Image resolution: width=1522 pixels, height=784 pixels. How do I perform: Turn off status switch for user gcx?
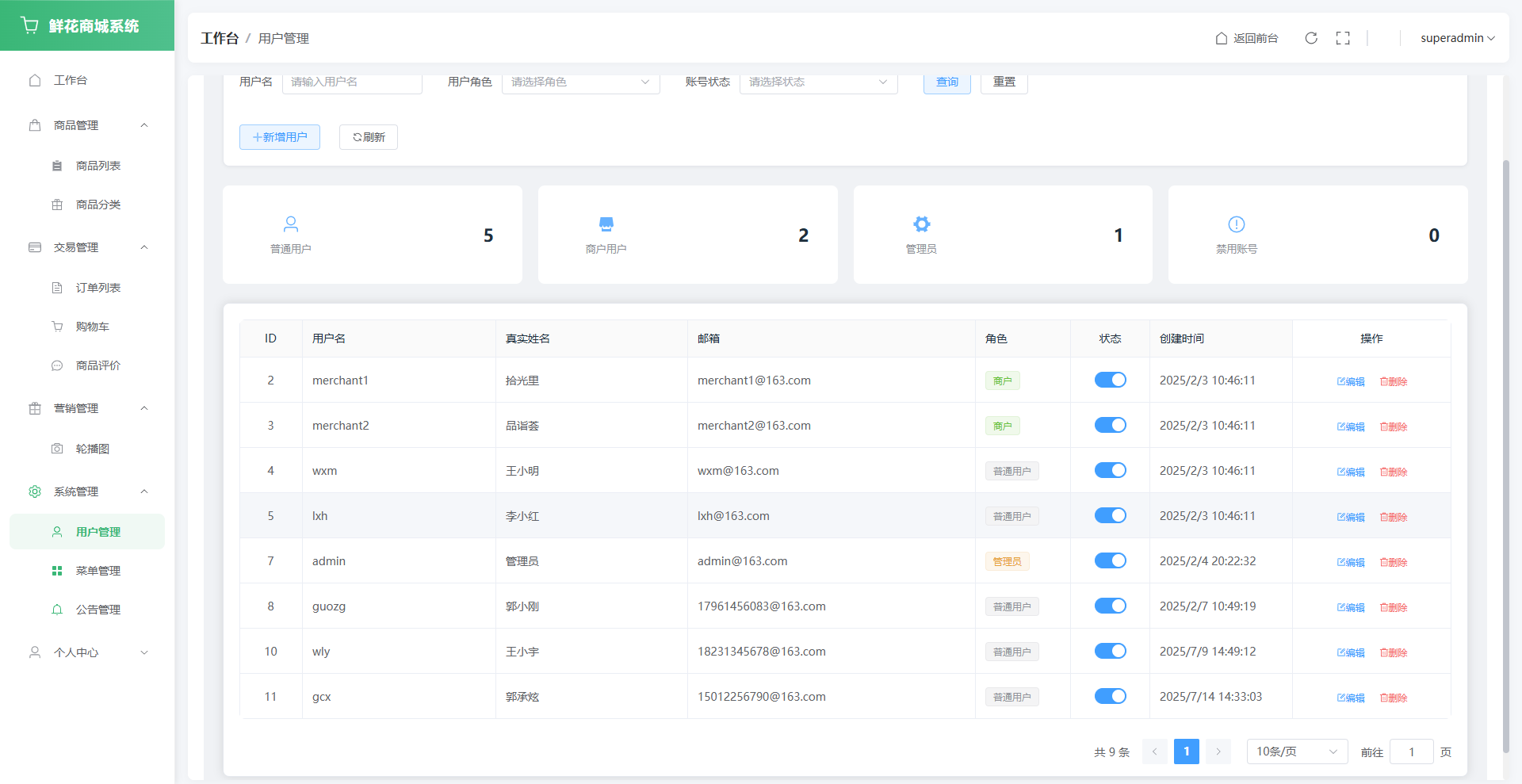[x=1110, y=696]
